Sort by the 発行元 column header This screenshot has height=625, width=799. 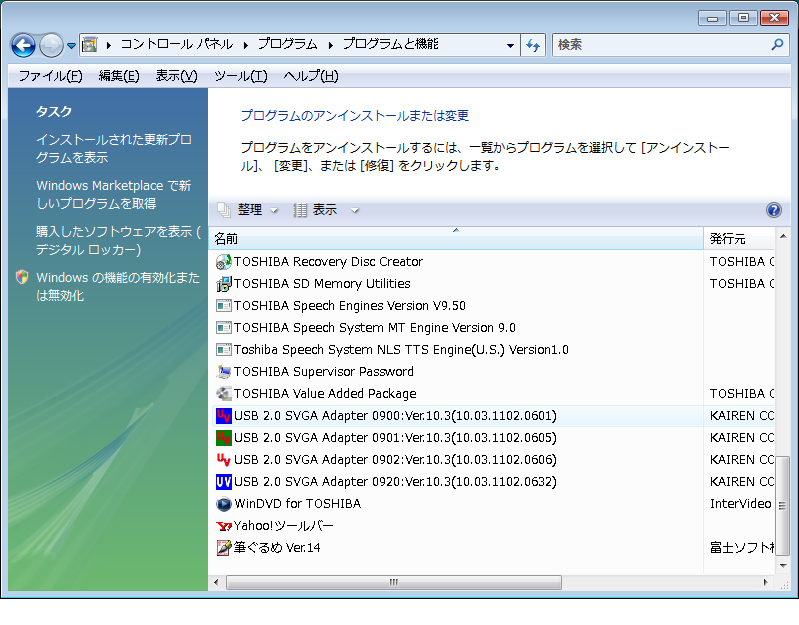point(739,238)
